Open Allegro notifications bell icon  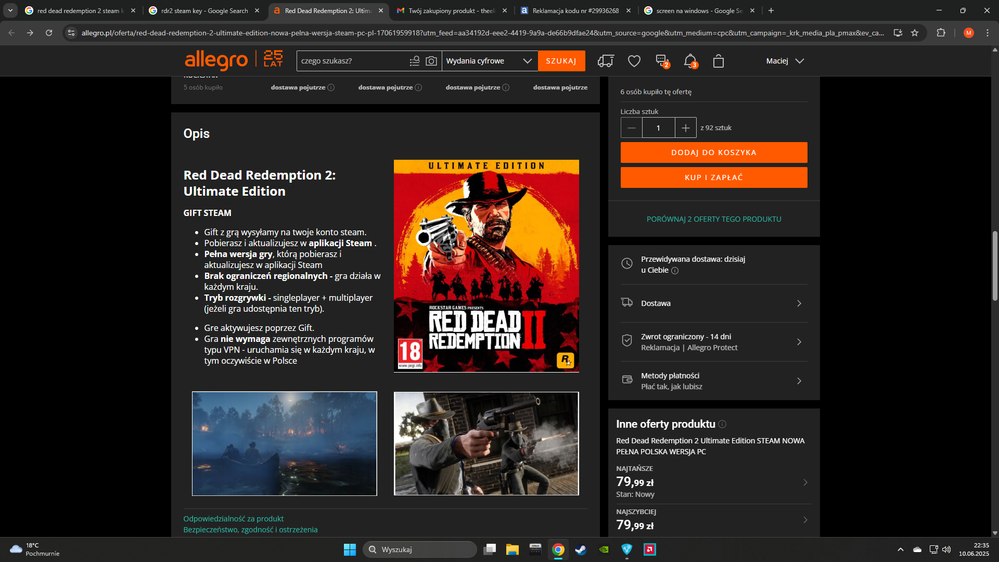[x=690, y=61]
